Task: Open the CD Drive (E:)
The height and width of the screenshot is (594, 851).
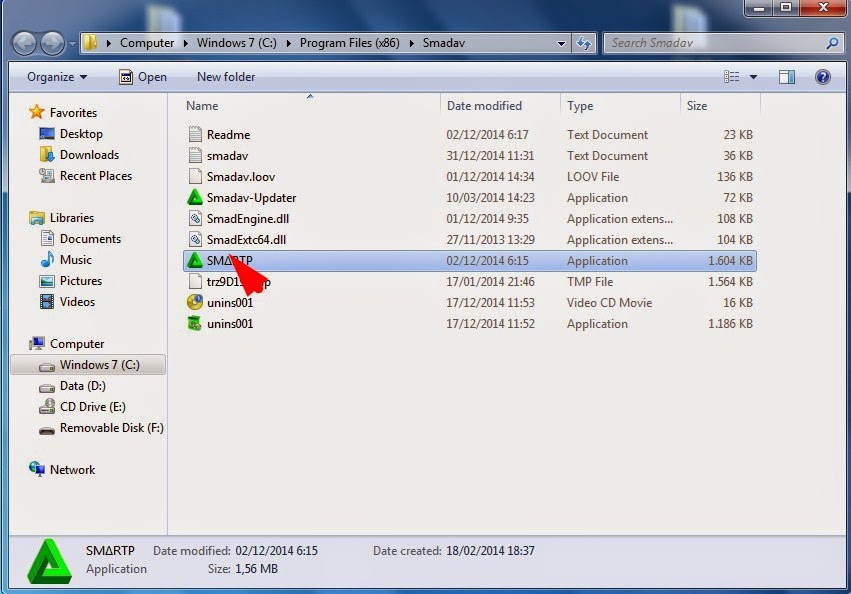Action: pos(92,407)
